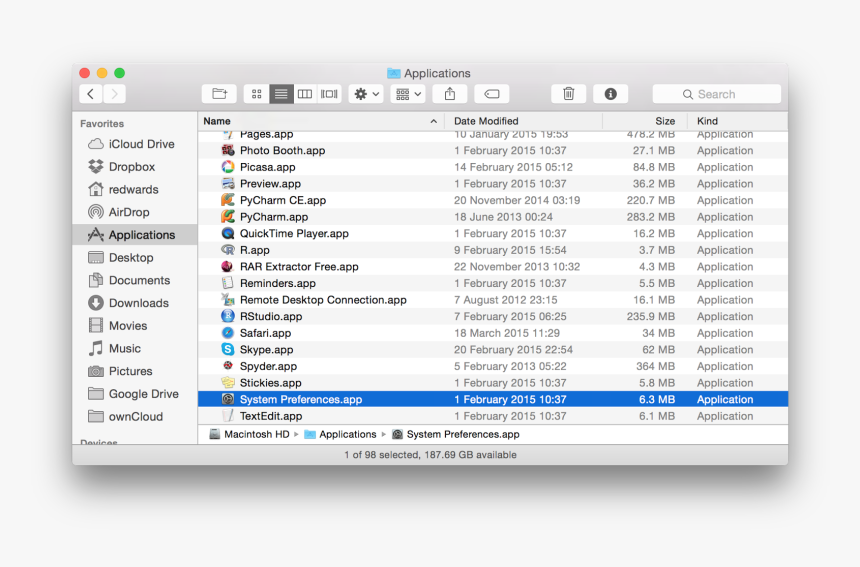The image size is (860, 567).
Task: Click the trash Delete toolbar button
Action: click(569, 94)
